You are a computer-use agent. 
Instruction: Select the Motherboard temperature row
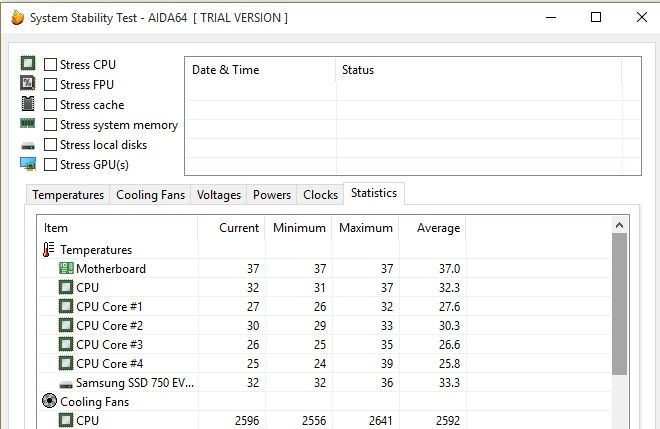pyautogui.click(x=324, y=268)
